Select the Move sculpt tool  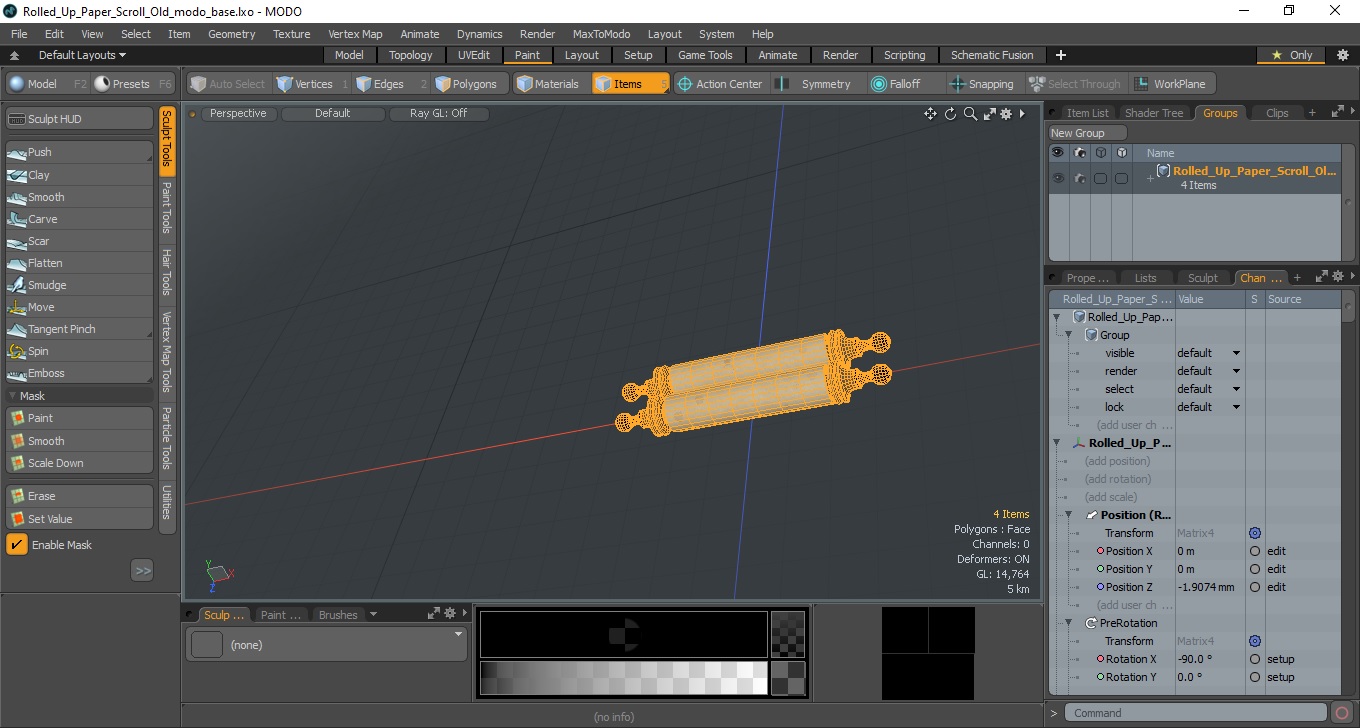coord(80,307)
